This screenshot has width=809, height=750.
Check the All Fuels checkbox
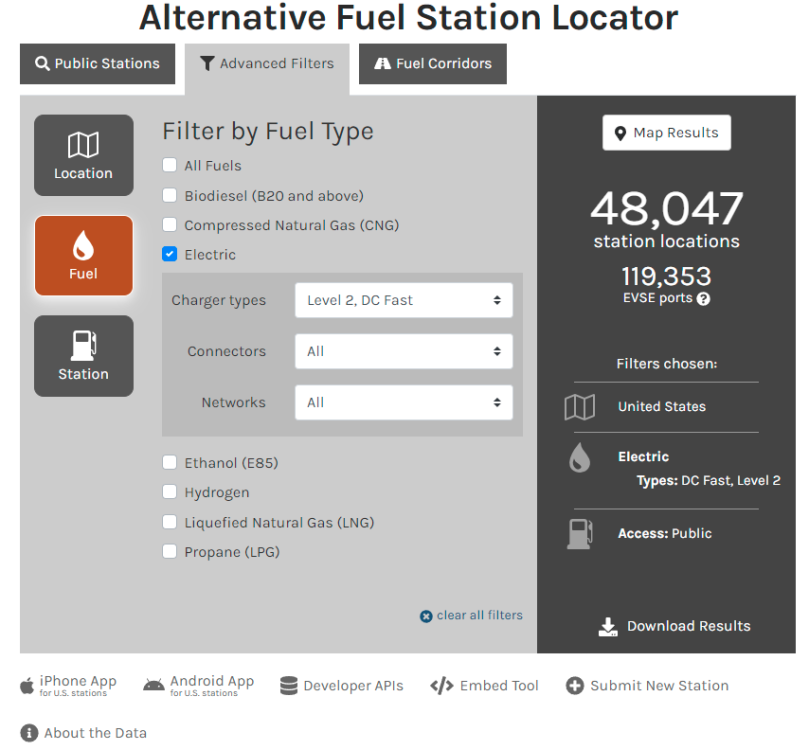point(170,166)
